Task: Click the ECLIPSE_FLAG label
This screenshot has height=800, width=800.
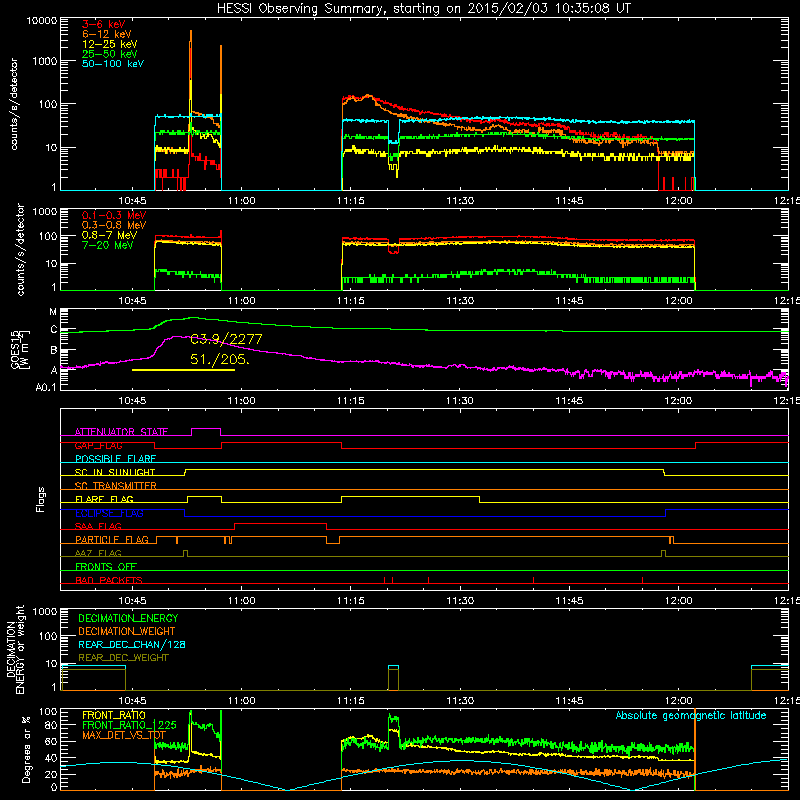Action: tap(109, 513)
